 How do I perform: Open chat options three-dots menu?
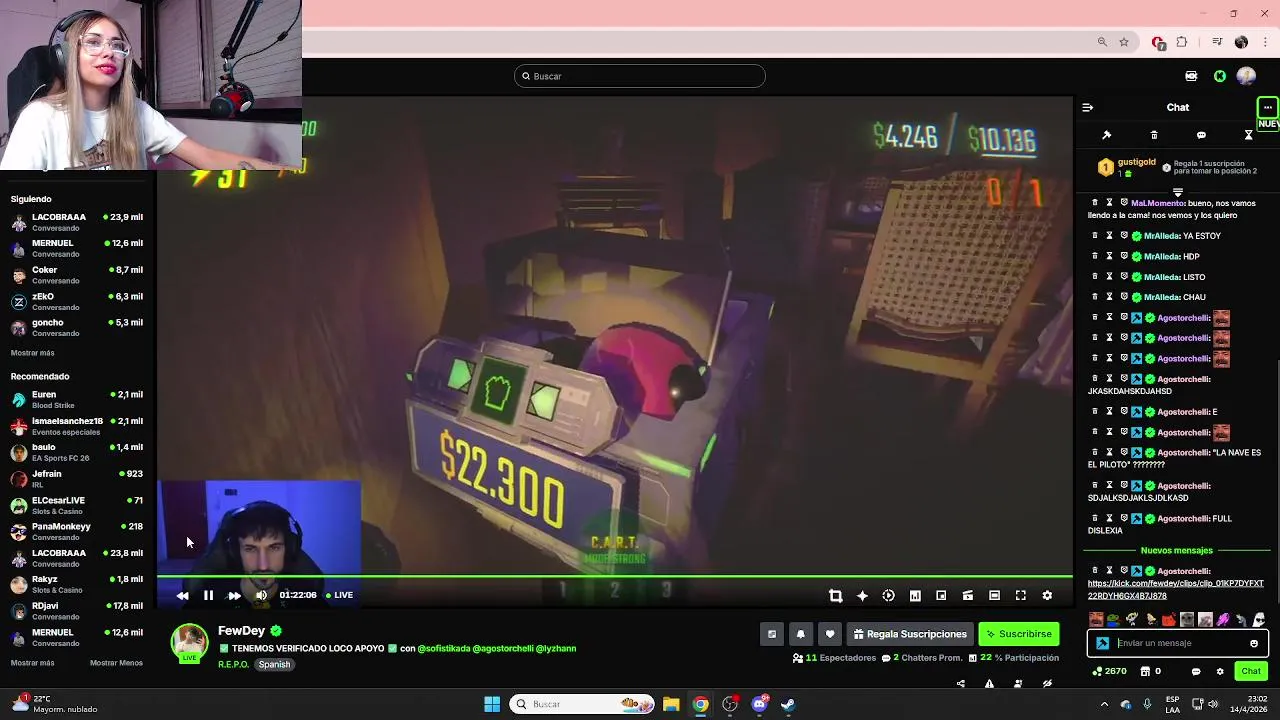[1267, 107]
